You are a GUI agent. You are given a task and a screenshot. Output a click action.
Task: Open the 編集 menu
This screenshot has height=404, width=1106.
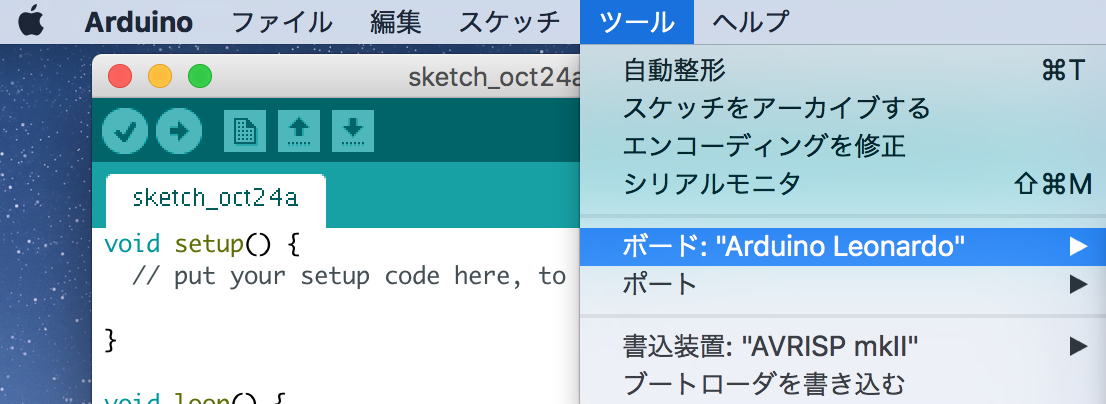[x=396, y=22]
